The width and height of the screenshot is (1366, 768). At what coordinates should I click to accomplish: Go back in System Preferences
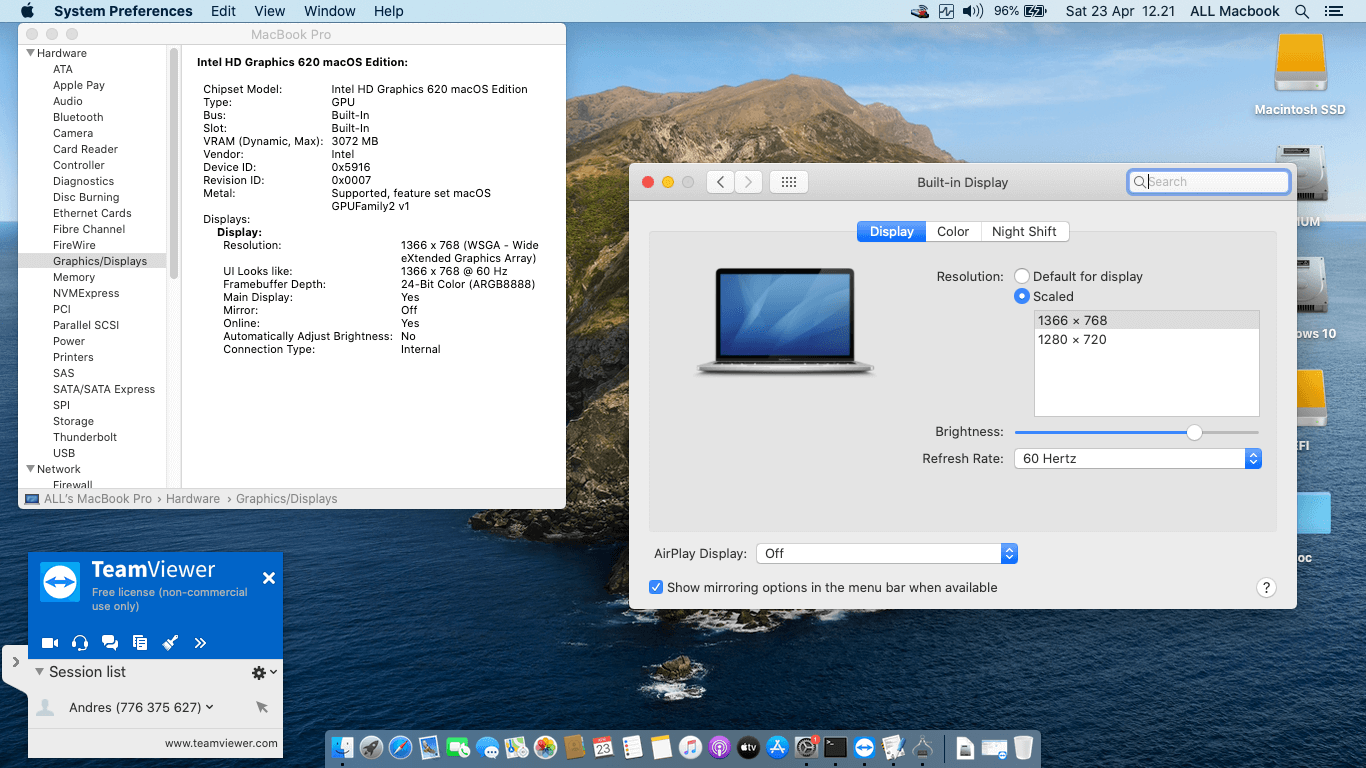coord(720,182)
